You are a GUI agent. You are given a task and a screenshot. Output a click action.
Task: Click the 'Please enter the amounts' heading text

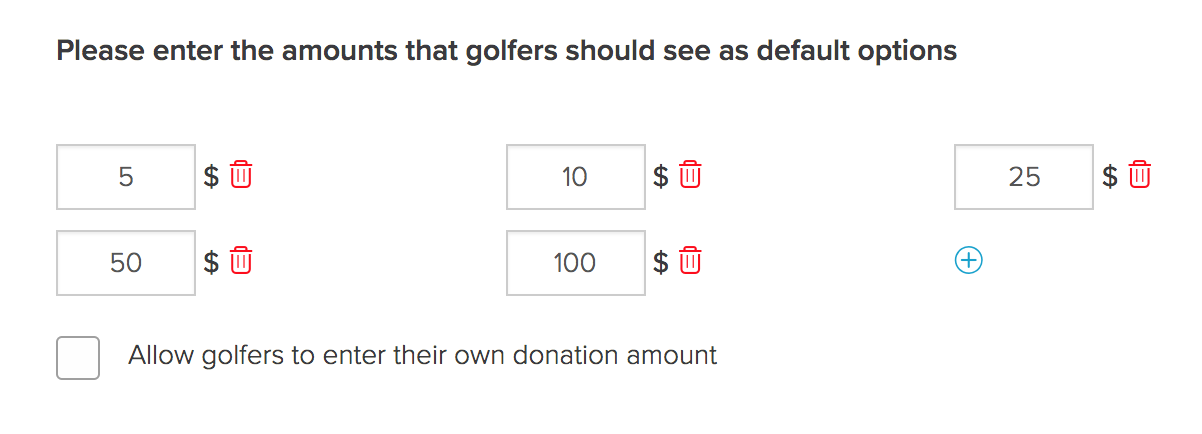click(x=506, y=51)
